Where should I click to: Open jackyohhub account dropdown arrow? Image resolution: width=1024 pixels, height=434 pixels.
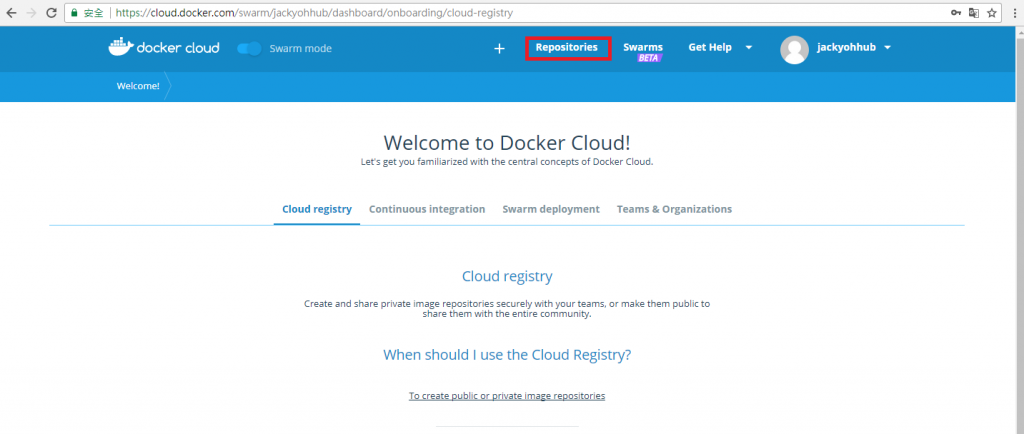tap(887, 48)
